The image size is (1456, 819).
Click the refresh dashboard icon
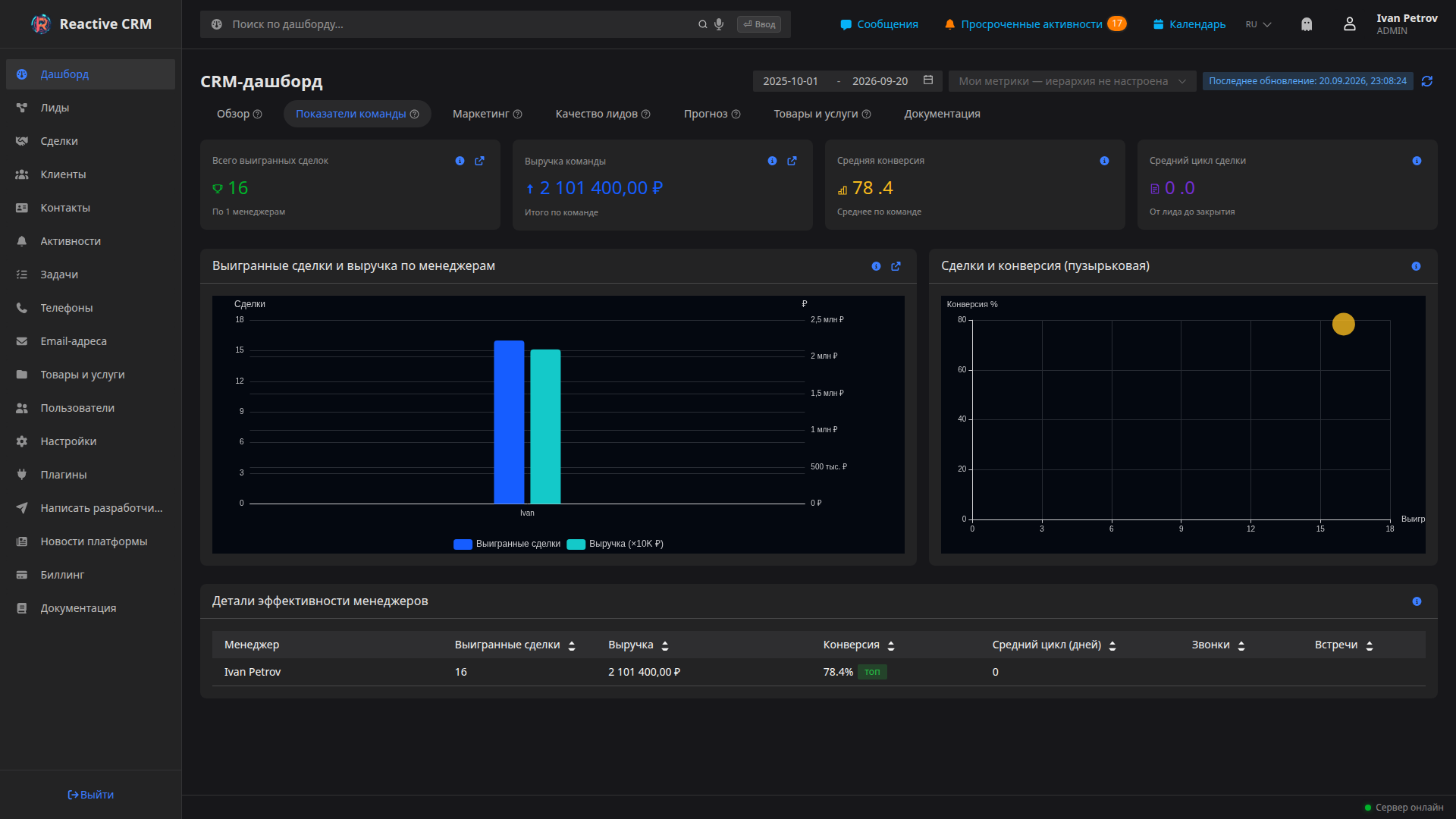click(x=1427, y=81)
